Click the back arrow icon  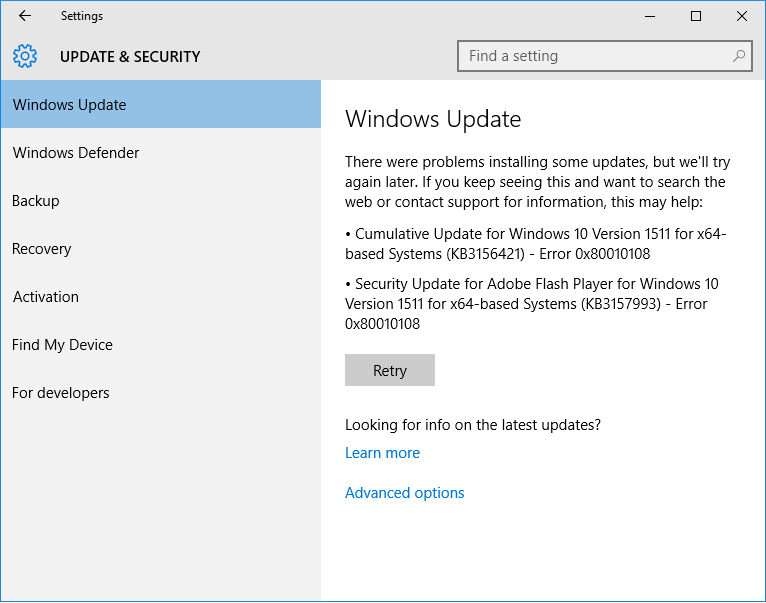pyautogui.click(x=24, y=16)
